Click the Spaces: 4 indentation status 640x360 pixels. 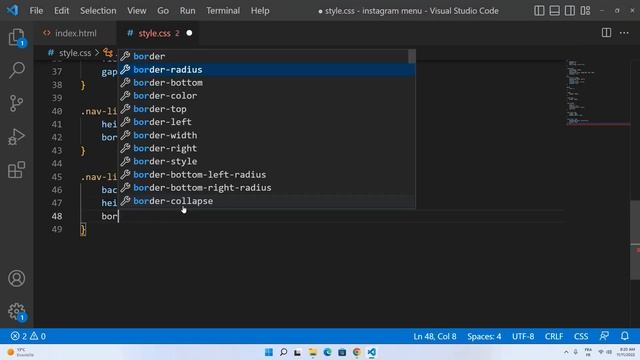[x=484, y=336]
